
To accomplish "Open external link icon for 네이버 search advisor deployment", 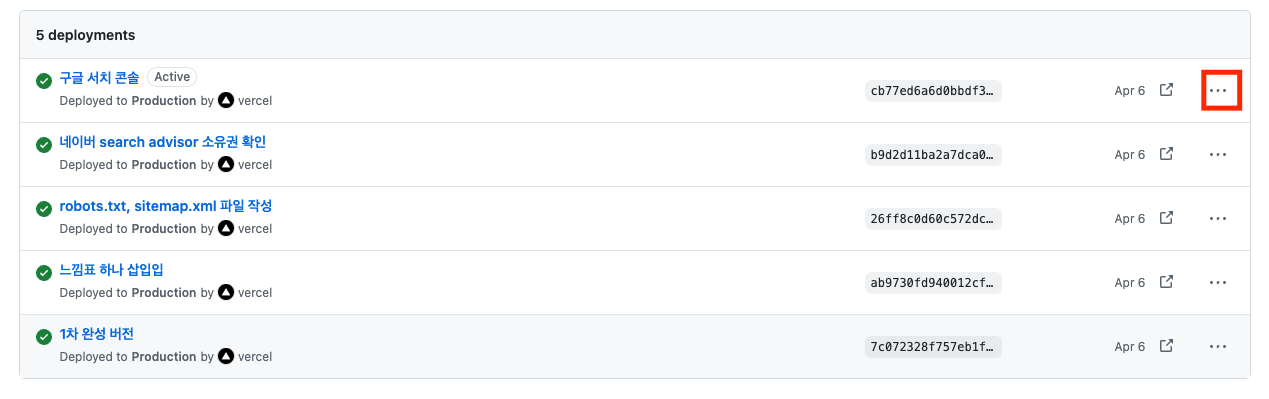I will tap(1166, 154).
